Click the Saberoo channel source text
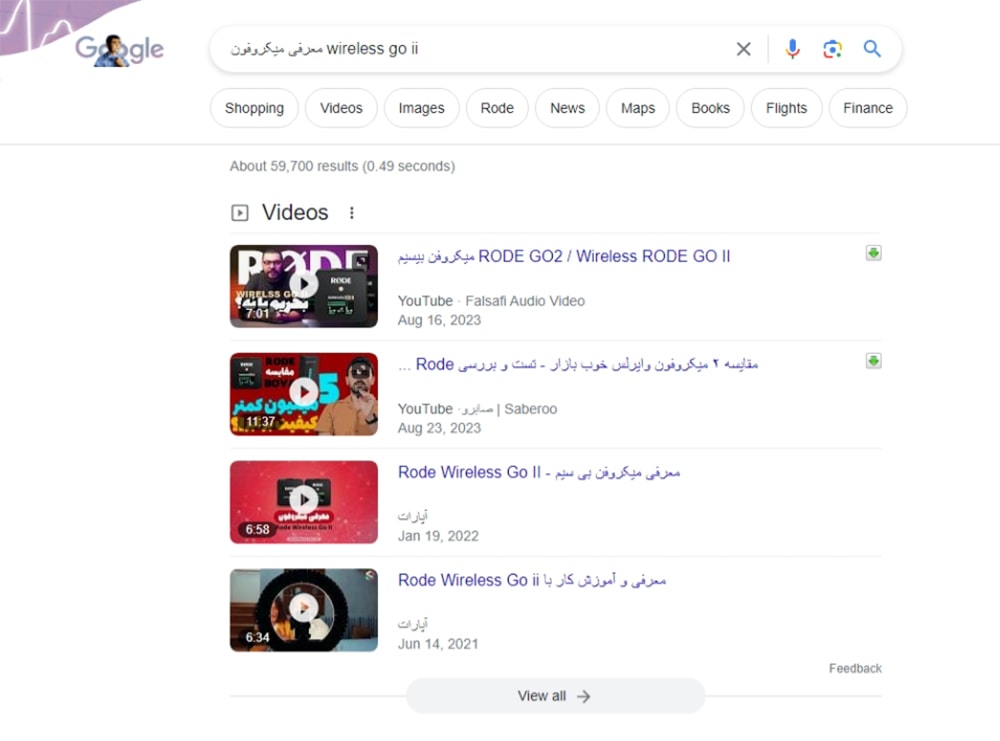 click(x=511, y=409)
